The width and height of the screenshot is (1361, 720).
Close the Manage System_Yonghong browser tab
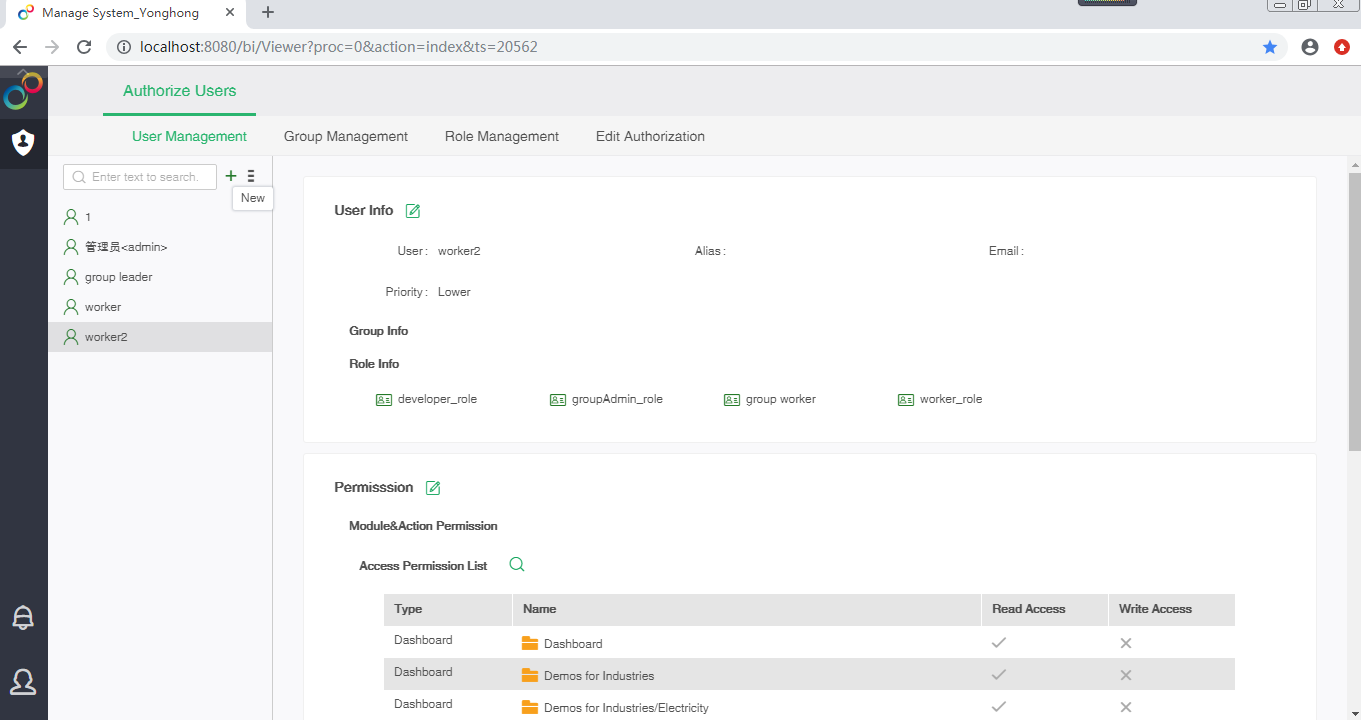tap(231, 13)
